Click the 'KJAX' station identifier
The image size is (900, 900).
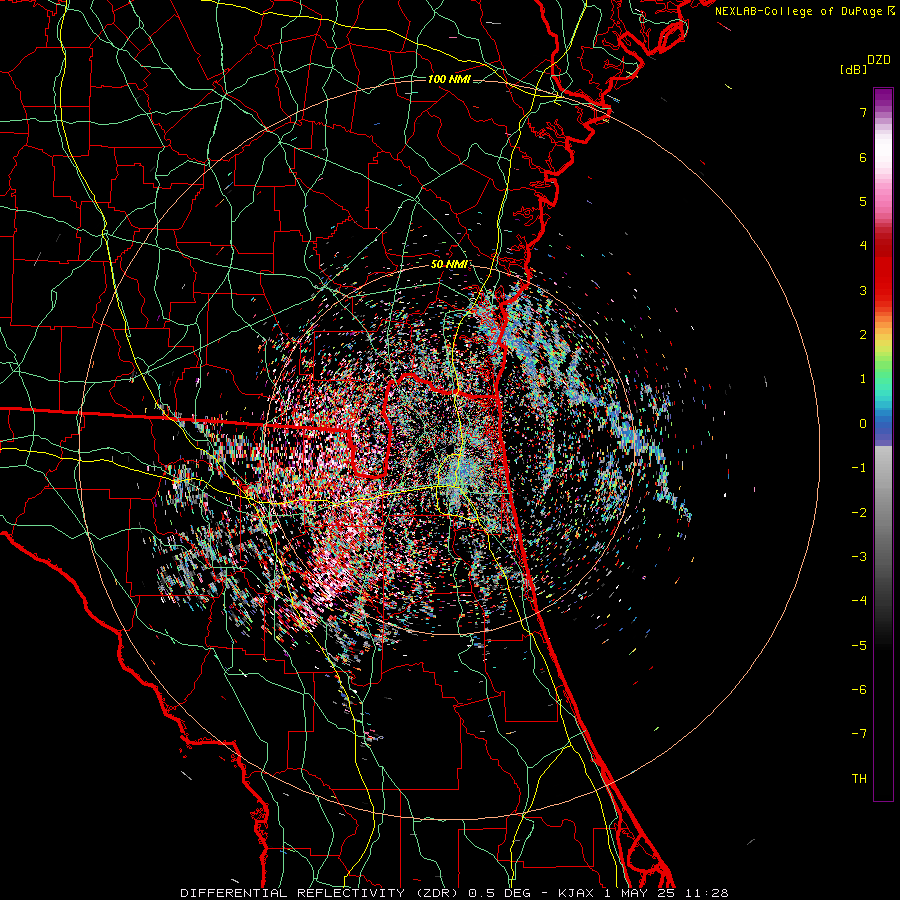click(x=578, y=893)
